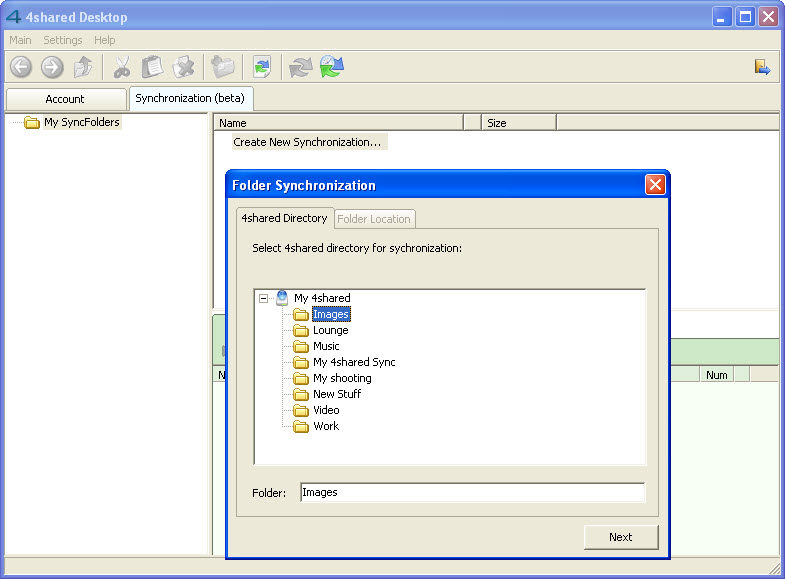Open the Settings menu

[63, 40]
